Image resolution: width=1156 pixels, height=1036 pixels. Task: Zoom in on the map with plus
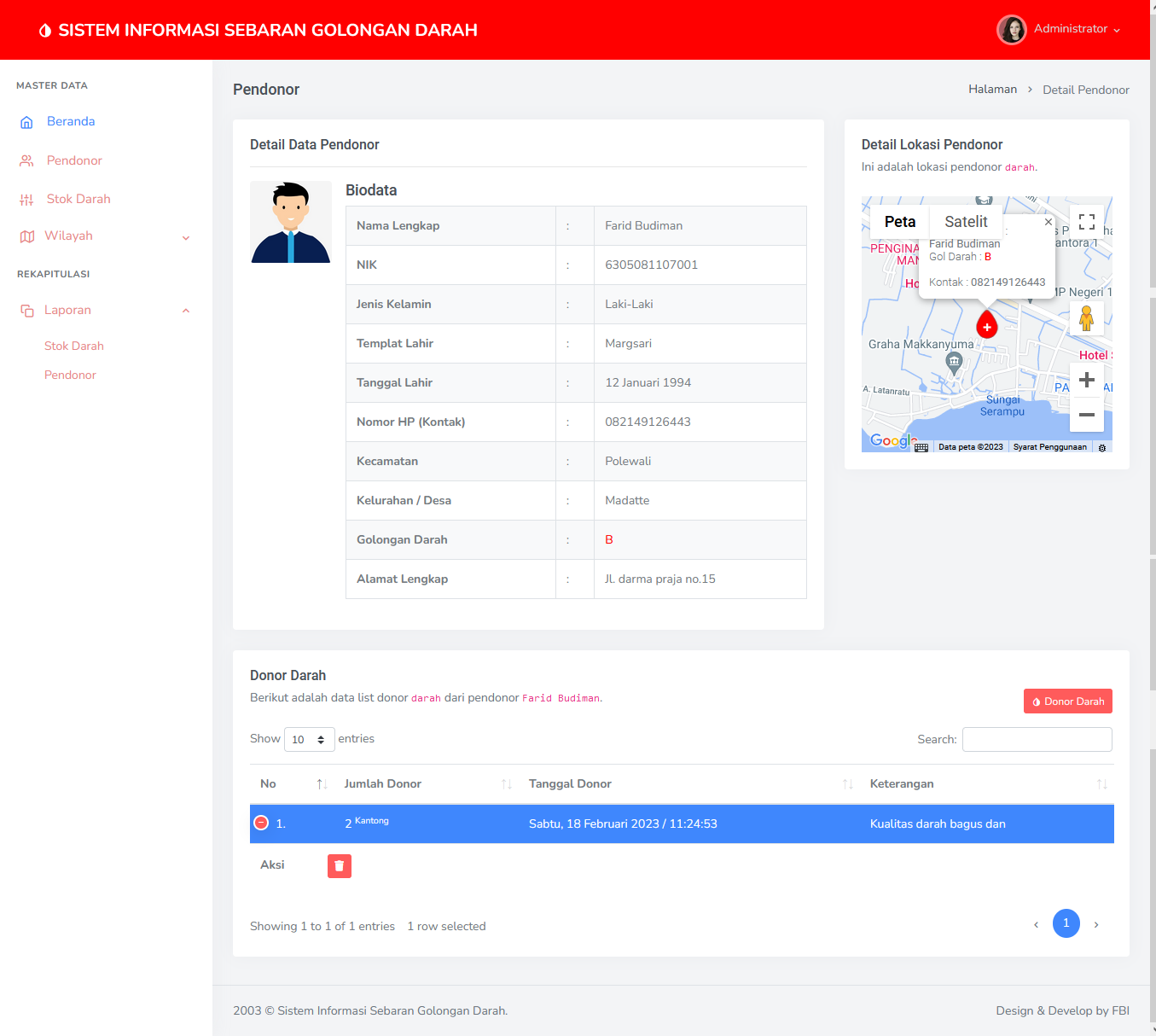click(x=1086, y=380)
